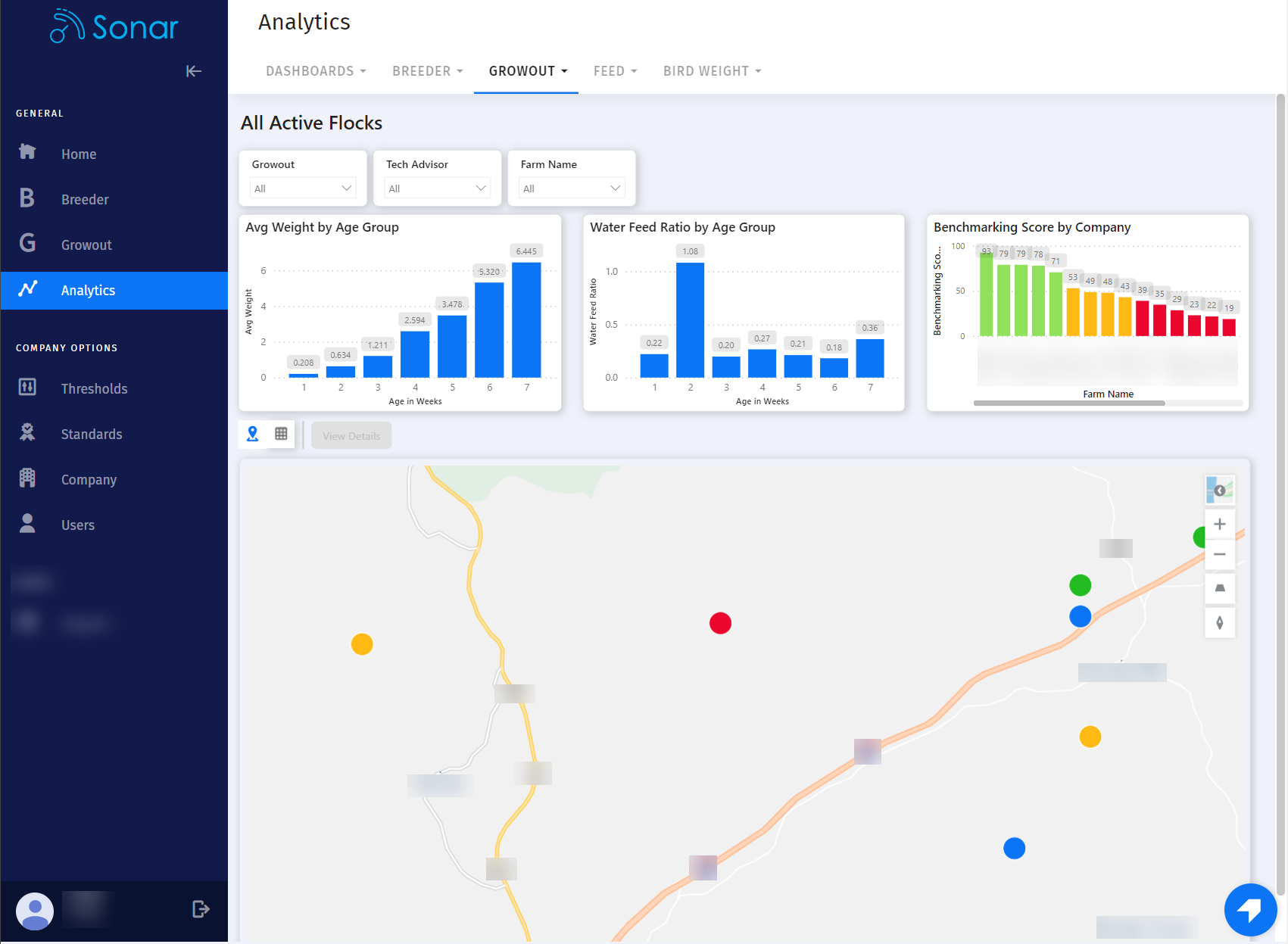Click the Breeder B icon
This screenshot has width=1288, height=944.
click(27, 198)
